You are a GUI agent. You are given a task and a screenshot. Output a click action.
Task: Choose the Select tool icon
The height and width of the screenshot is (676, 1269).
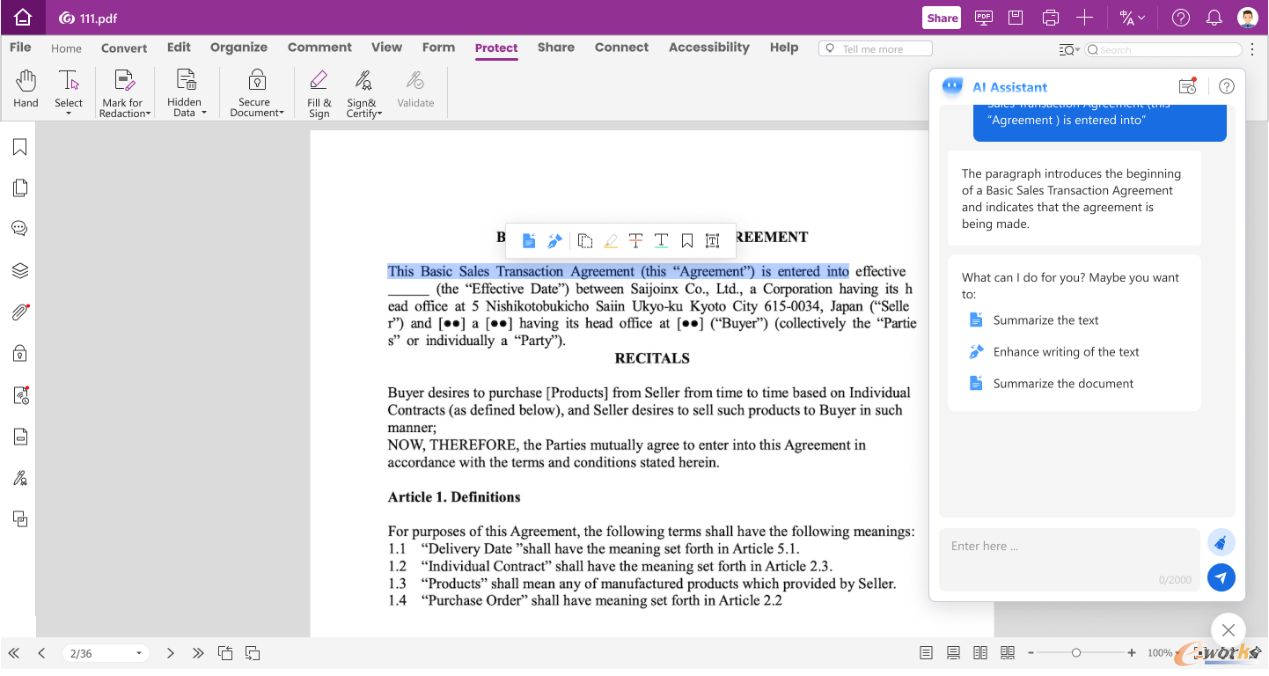click(68, 82)
